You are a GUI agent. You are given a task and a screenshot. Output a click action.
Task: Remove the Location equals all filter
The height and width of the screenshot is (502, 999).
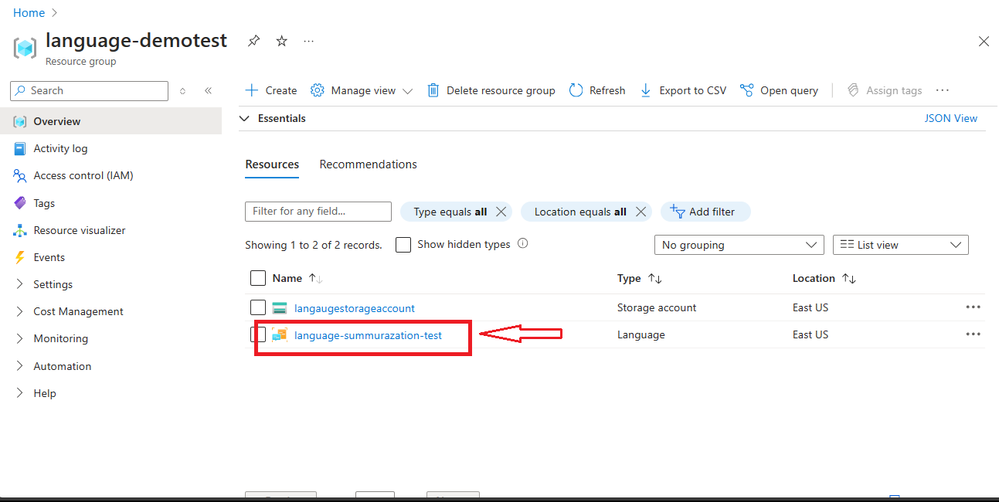[x=640, y=212]
